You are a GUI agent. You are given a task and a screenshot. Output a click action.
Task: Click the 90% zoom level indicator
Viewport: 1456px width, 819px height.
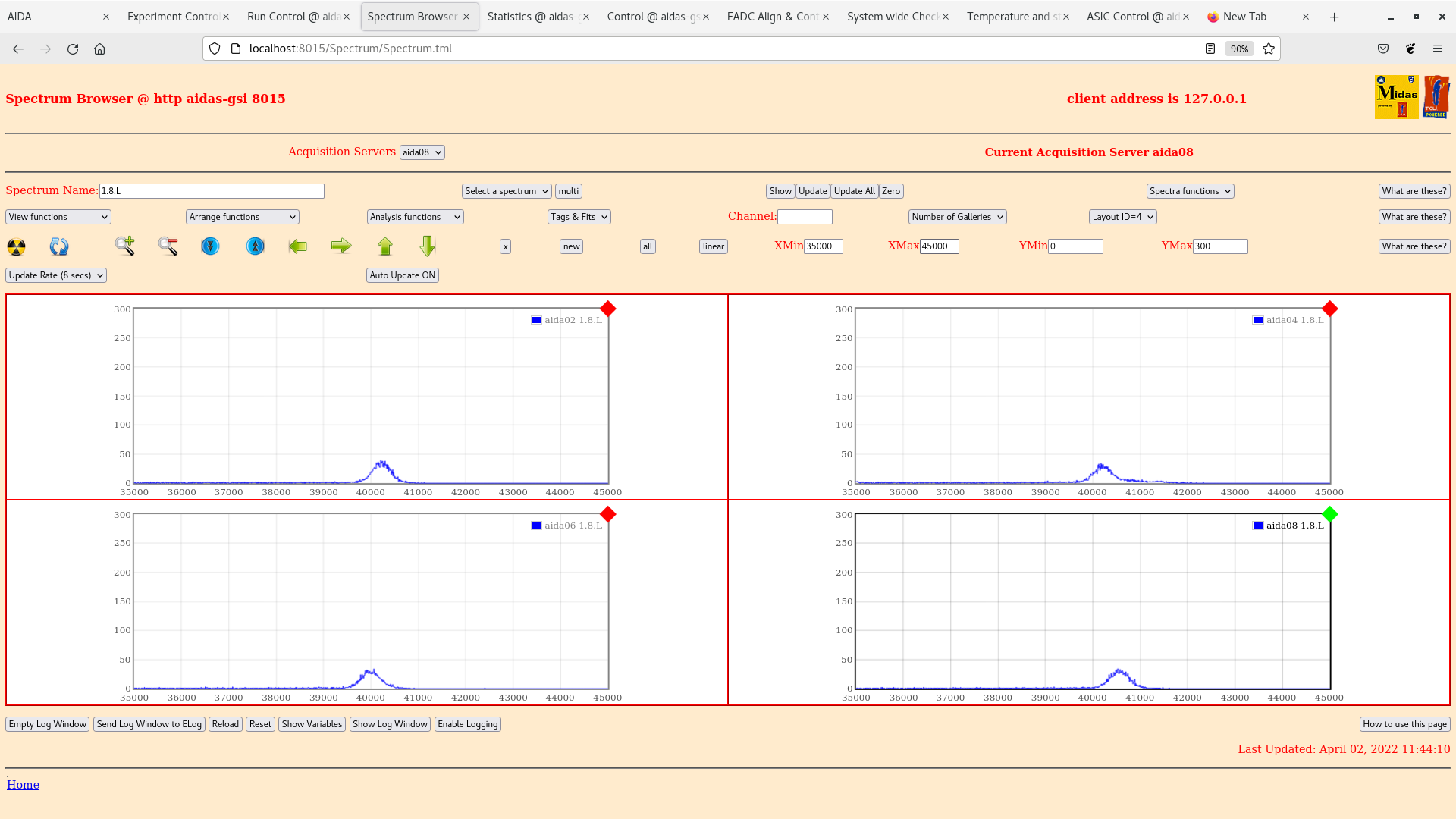[1239, 49]
